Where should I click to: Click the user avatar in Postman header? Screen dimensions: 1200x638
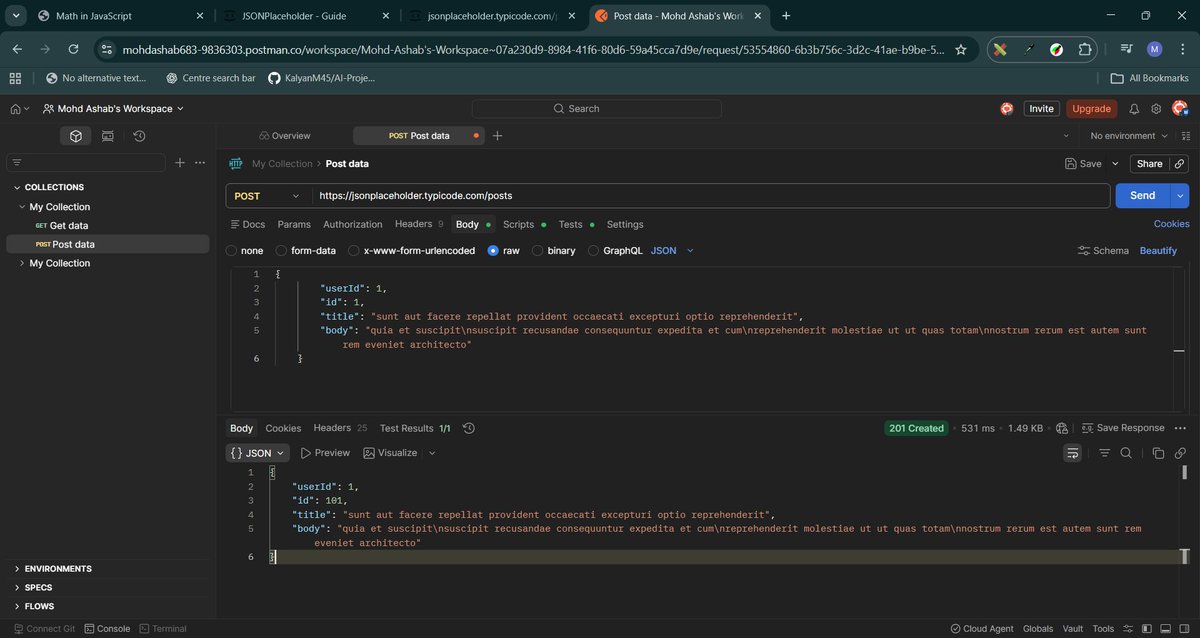pyautogui.click(x=1179, y=108)
